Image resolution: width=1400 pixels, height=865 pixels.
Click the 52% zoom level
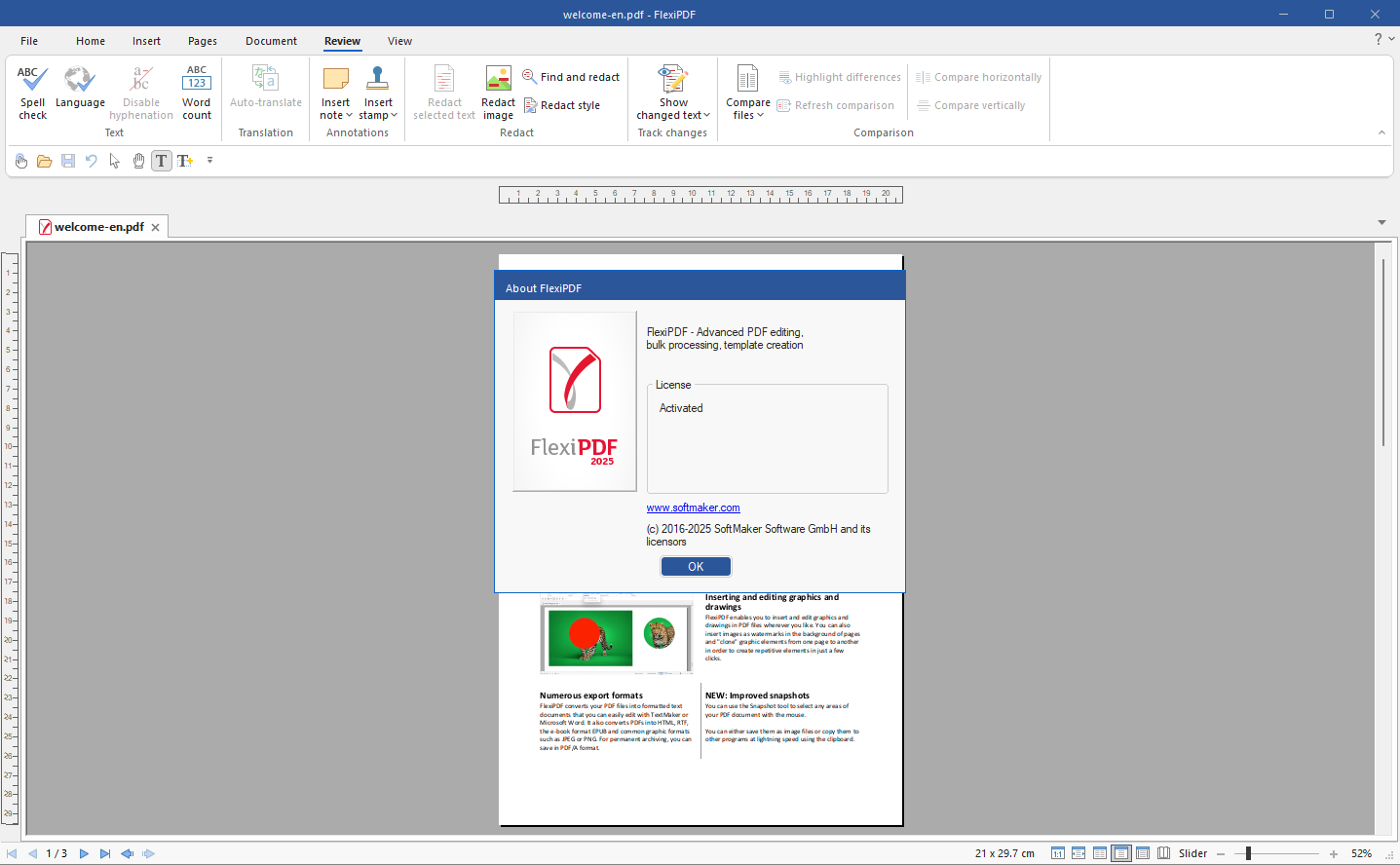coord(1361,853)
